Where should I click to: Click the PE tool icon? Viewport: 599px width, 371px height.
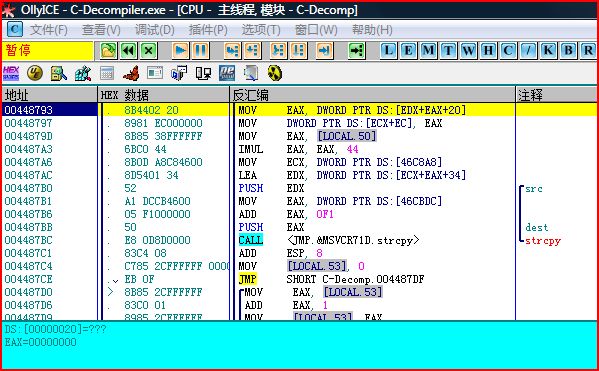point(227,73)
